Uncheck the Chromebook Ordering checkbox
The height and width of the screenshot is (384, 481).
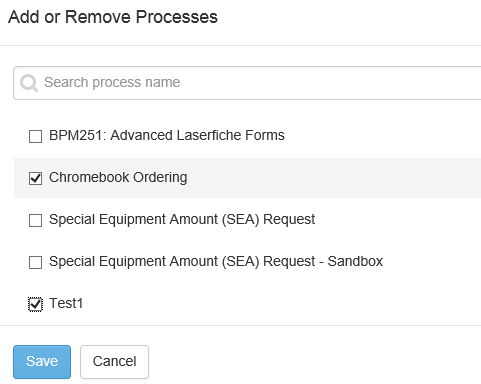35,178
